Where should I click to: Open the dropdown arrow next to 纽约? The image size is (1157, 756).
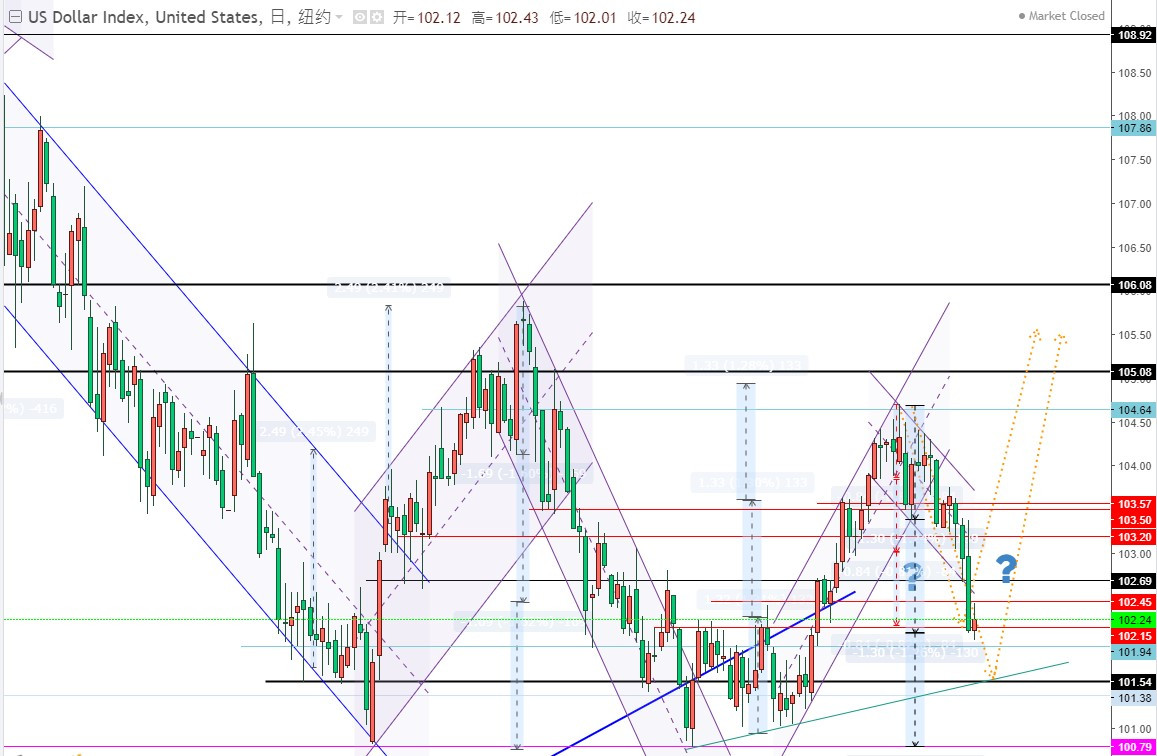[339, 17]
